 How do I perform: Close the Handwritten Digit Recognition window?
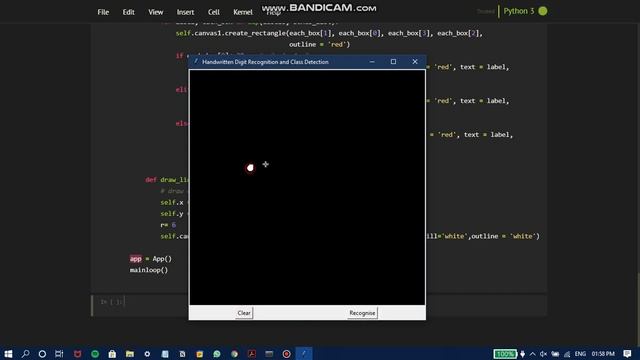(x=415, y=62)
